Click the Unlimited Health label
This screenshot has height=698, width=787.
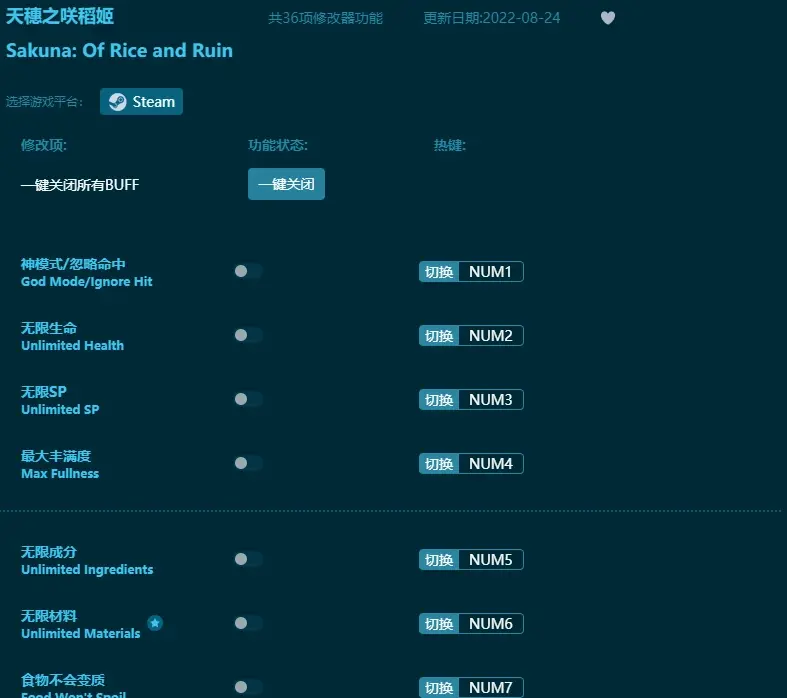pyautogui.click(x=72, y=345)
